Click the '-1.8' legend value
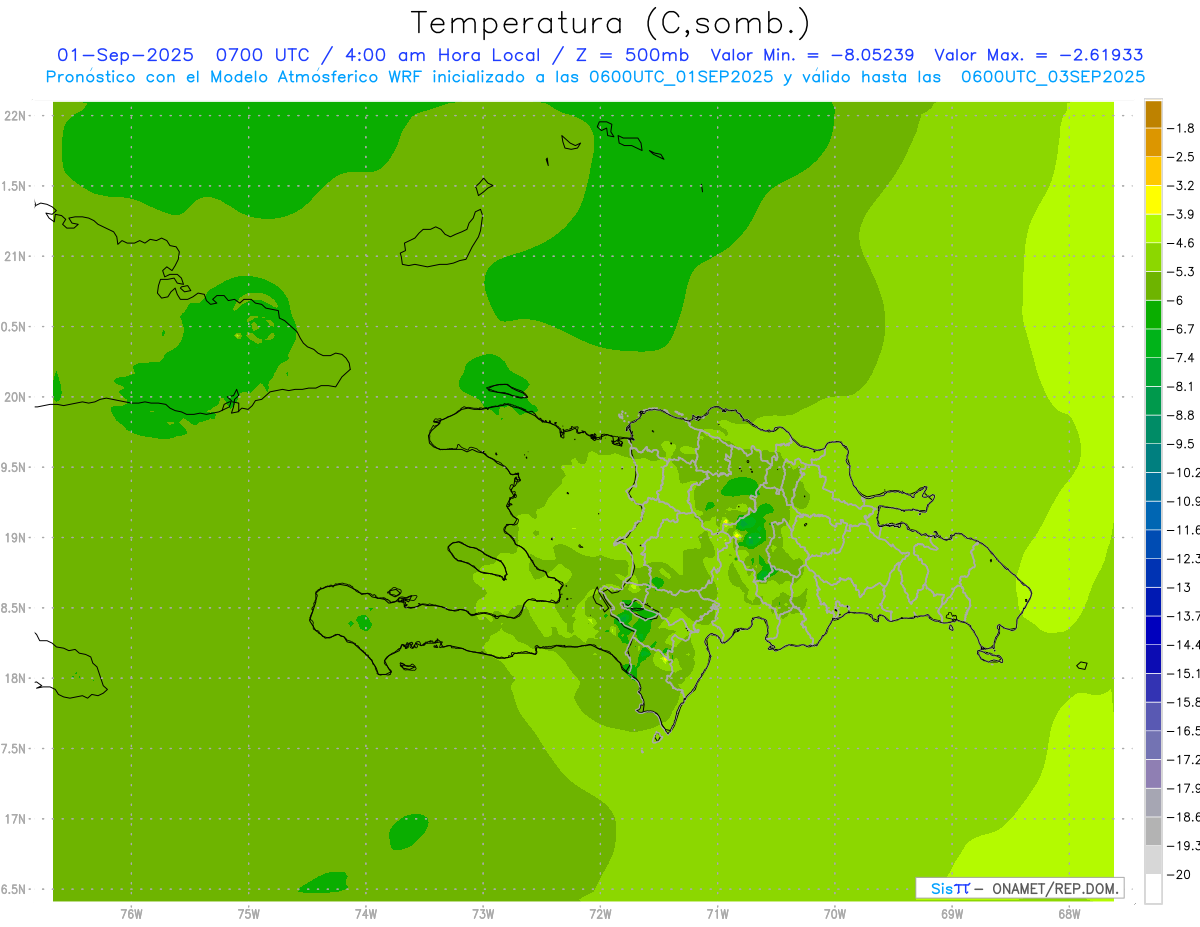Image resolution: width=1200 pixels, height=927 pixels. [1181, 128]
